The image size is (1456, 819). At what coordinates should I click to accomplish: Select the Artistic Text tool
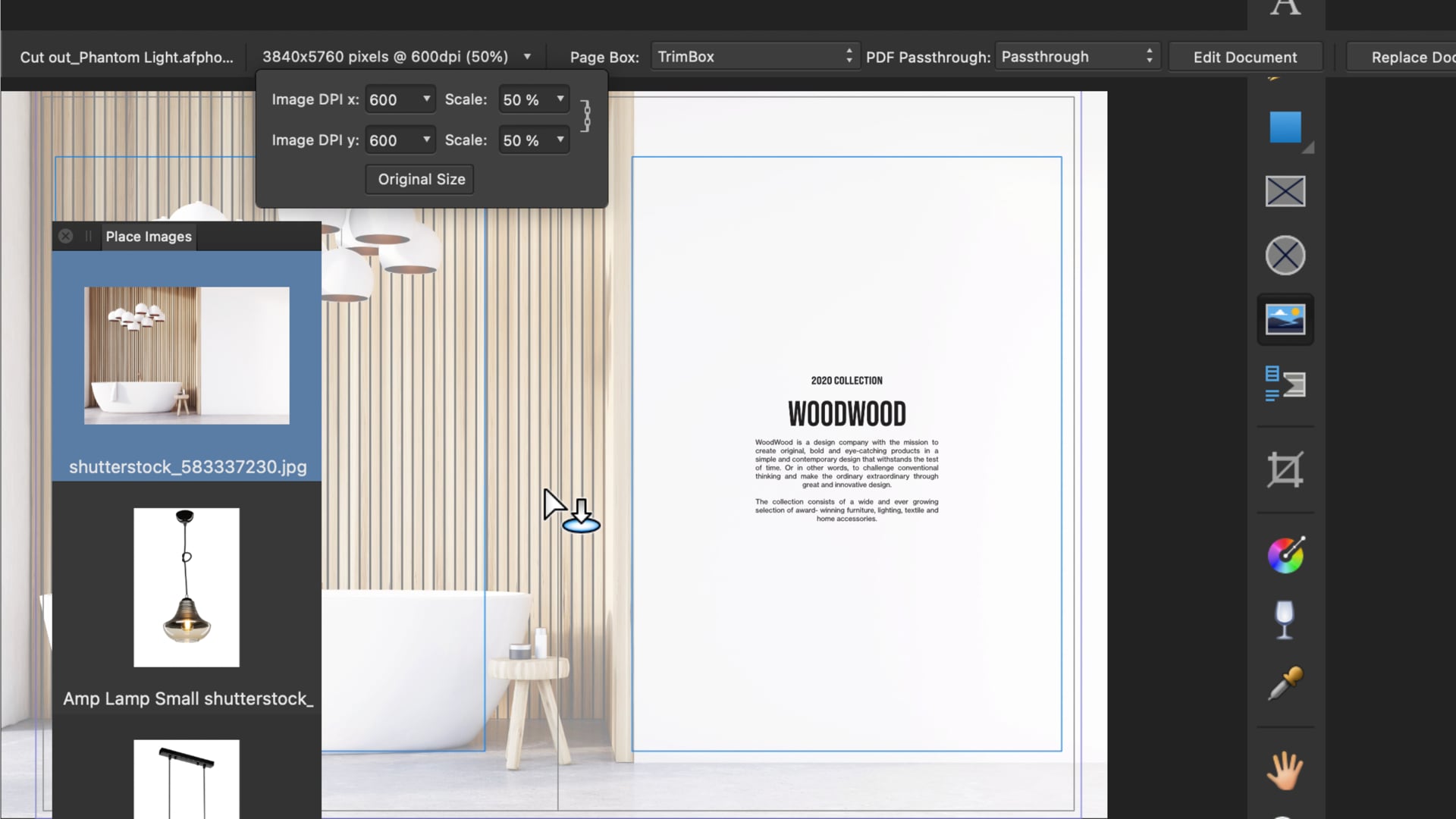point(1285,8)
